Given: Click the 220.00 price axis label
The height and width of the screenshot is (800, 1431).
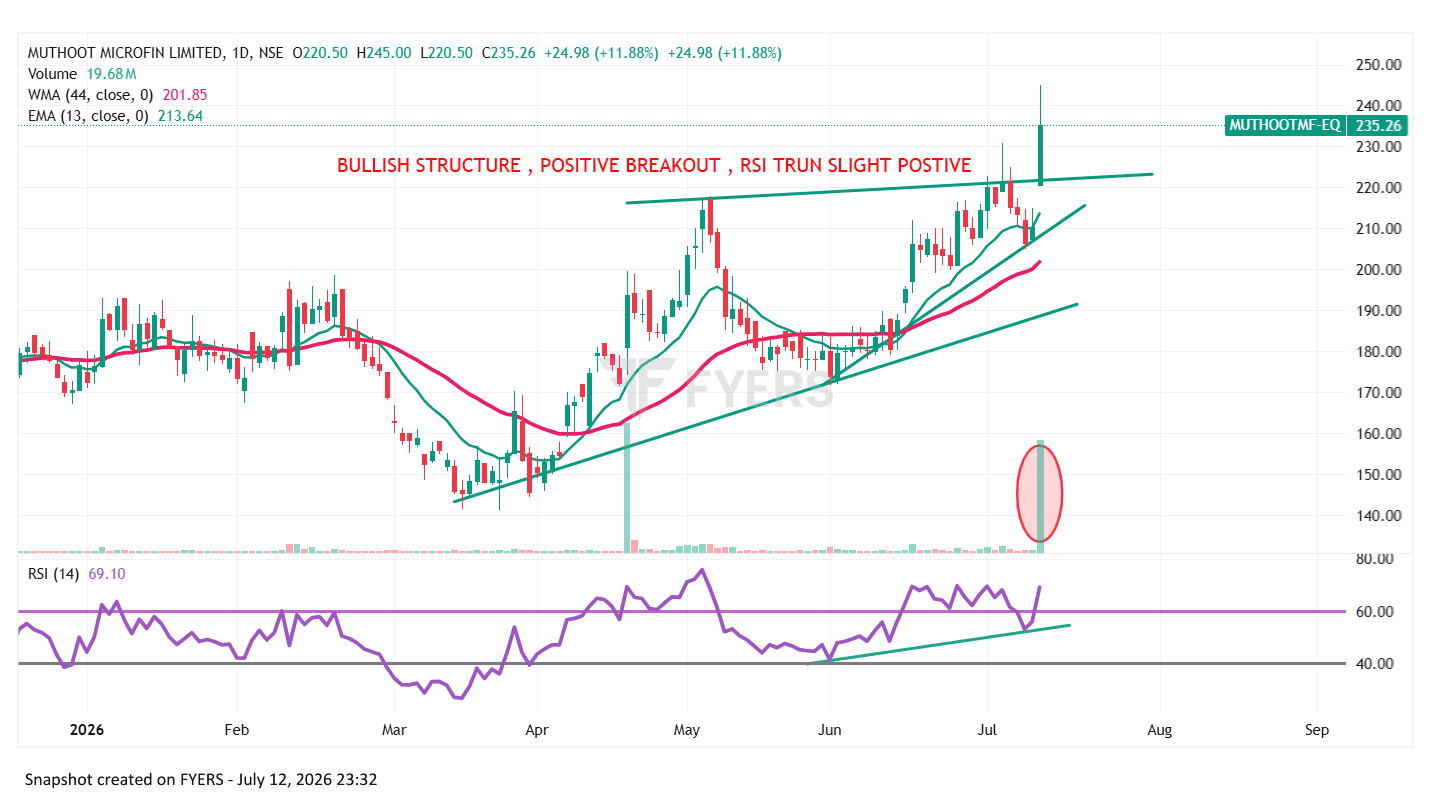Looking at the screenshot, I should 1378,188.
